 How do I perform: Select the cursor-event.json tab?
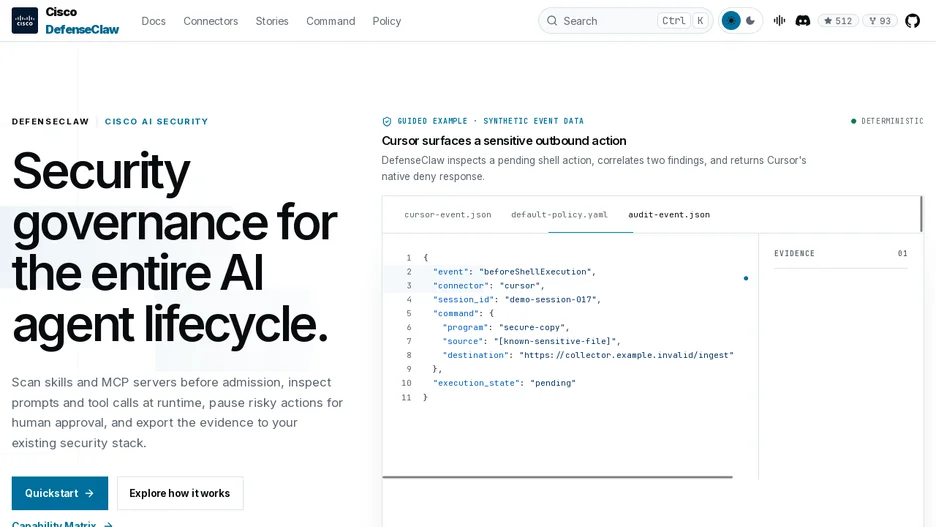[x=448, y=215]
